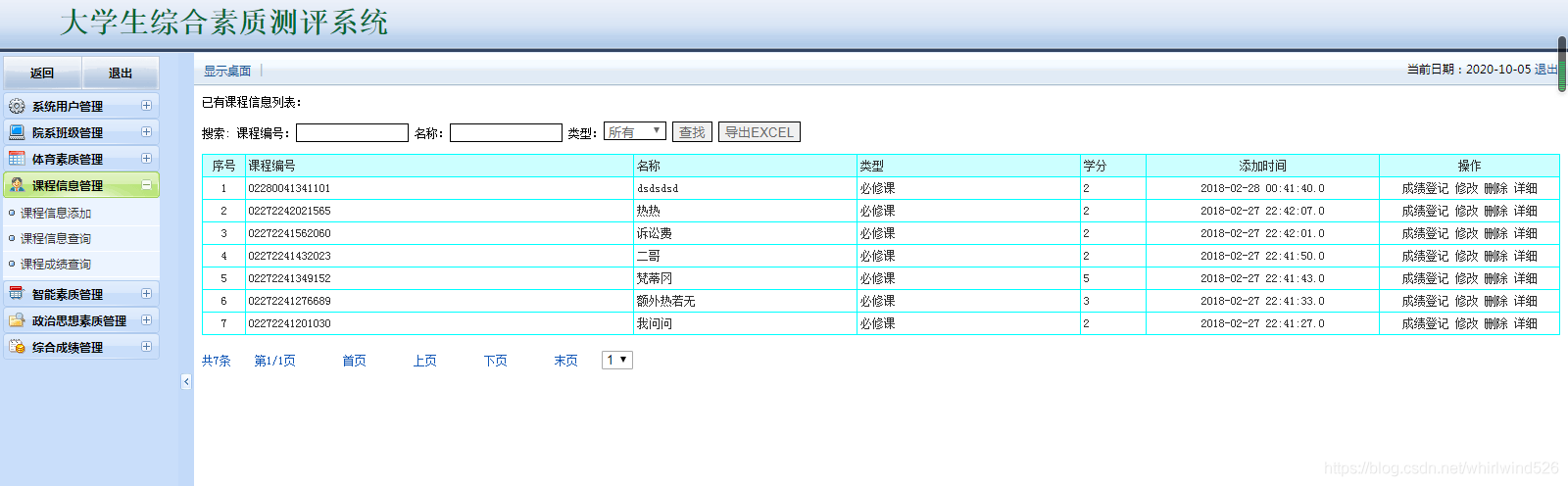Open the 类型 dropdown showing 所有

[x=635, y=131]
